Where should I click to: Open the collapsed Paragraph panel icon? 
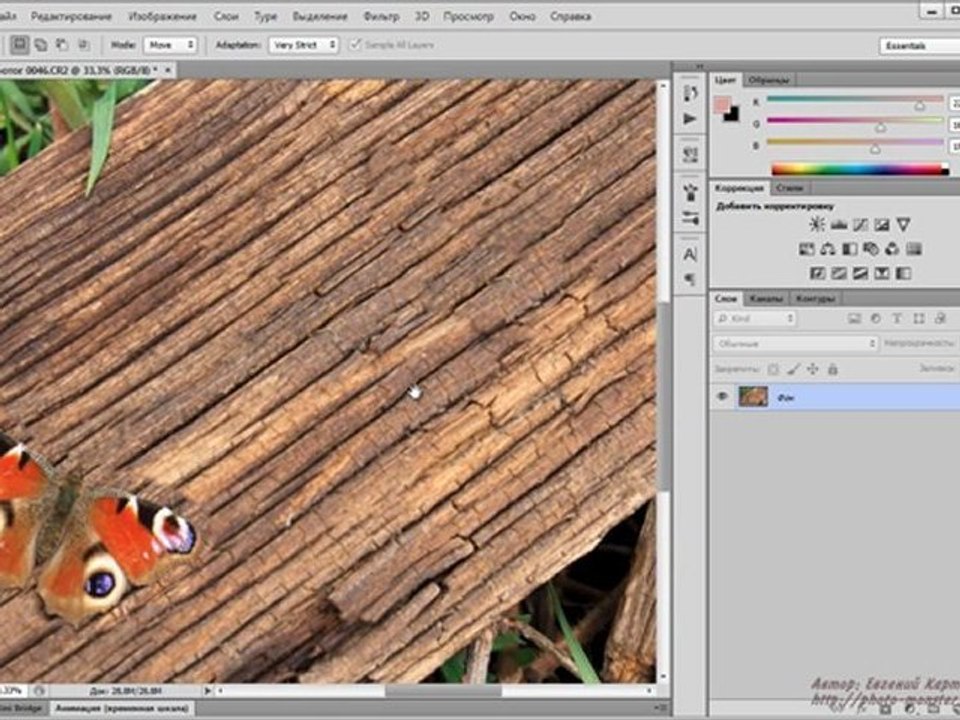tap(690, 279)
